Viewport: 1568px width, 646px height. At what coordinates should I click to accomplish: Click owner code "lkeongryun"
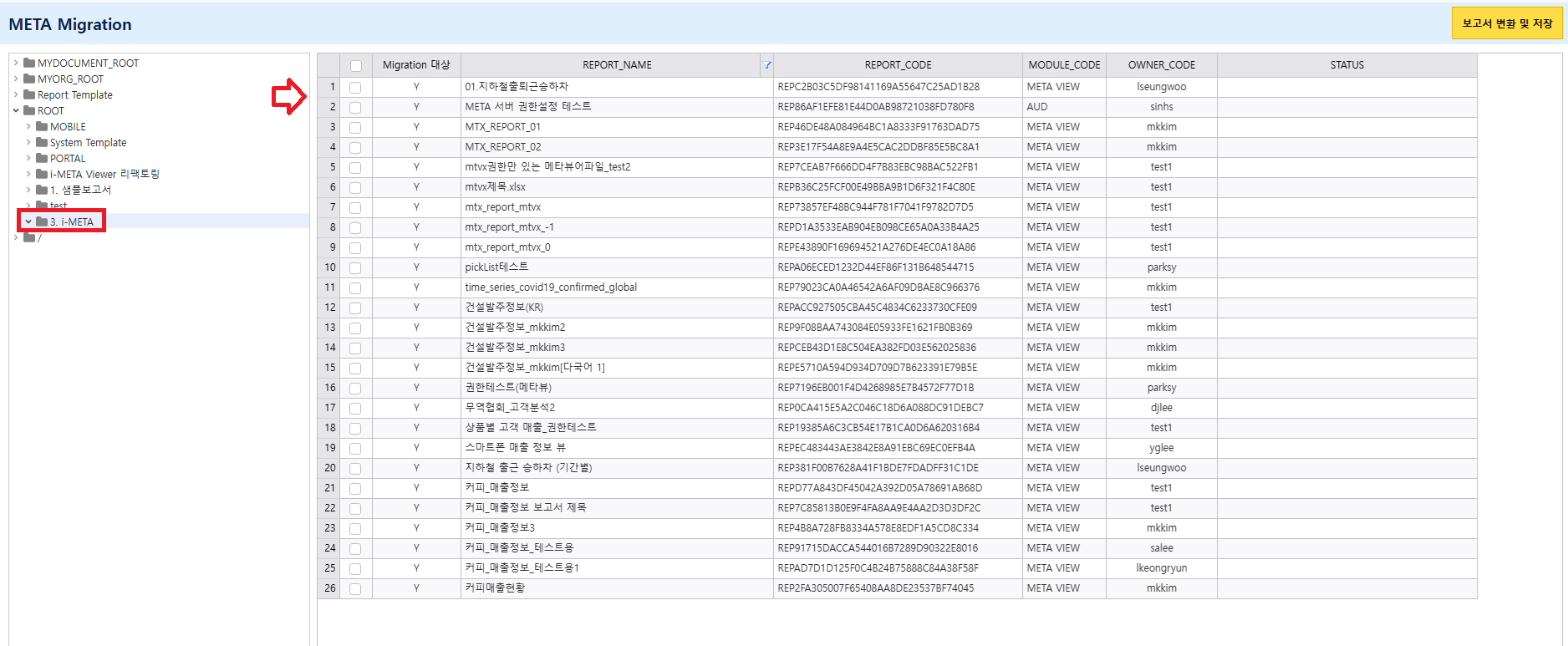click(1162, 568)
